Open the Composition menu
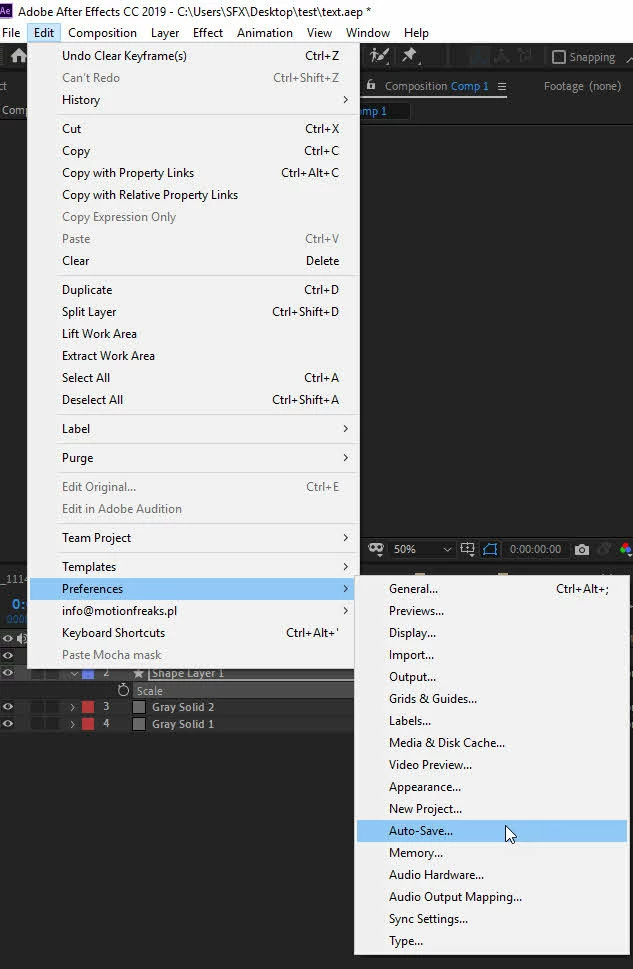 (x=102, y=33)
